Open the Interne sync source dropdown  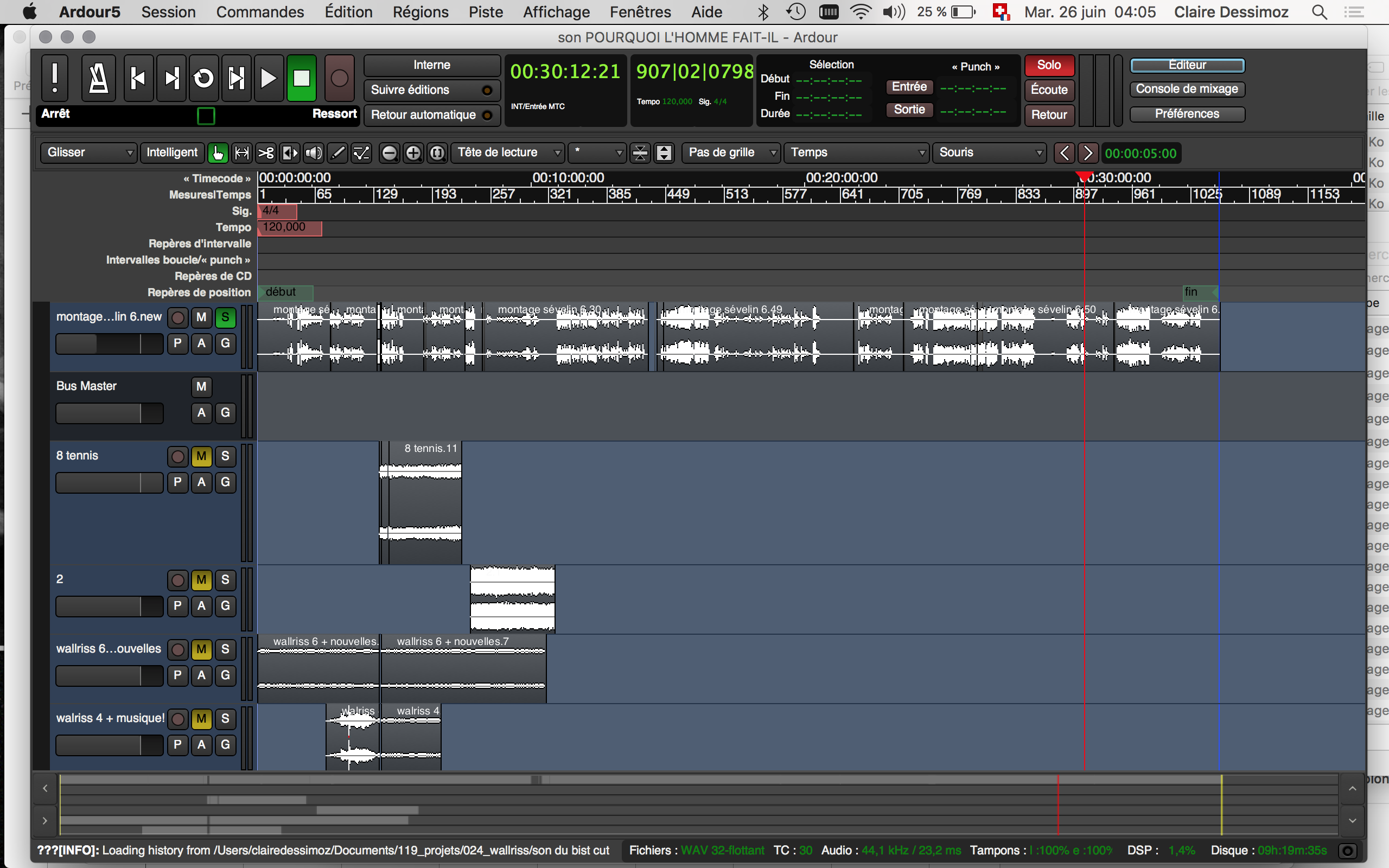click(432, 66)
